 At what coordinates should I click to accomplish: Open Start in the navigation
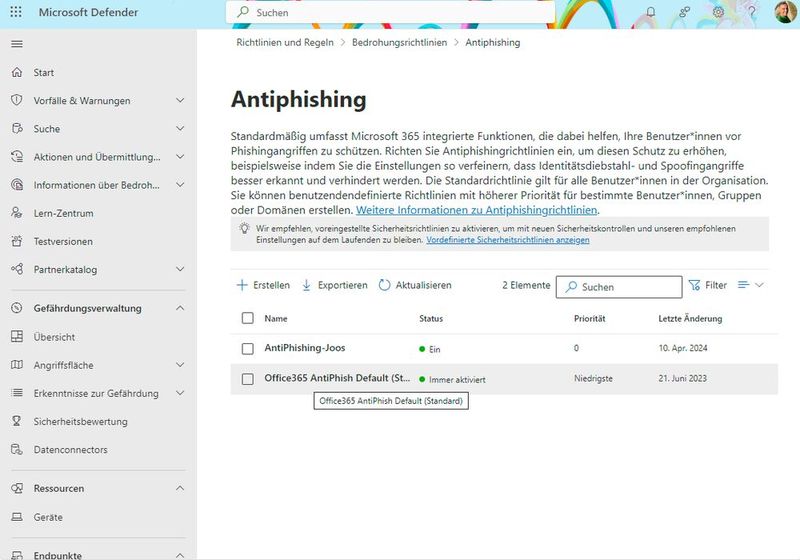[44, 72]
